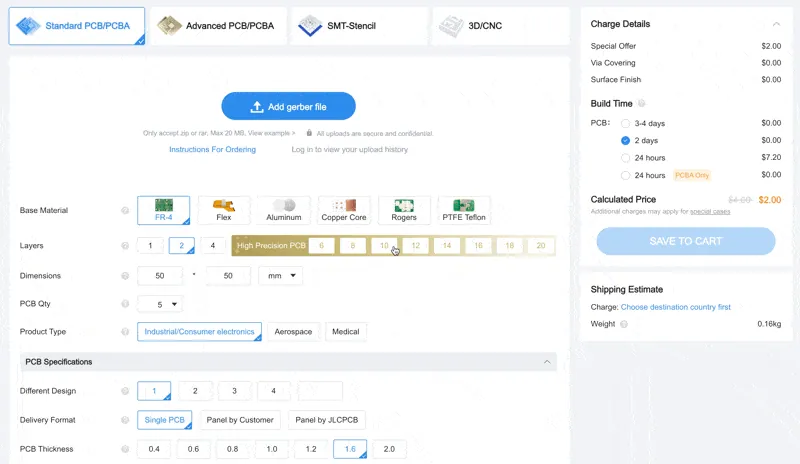Click the PCB Qty help icon

tap(125, 304)
